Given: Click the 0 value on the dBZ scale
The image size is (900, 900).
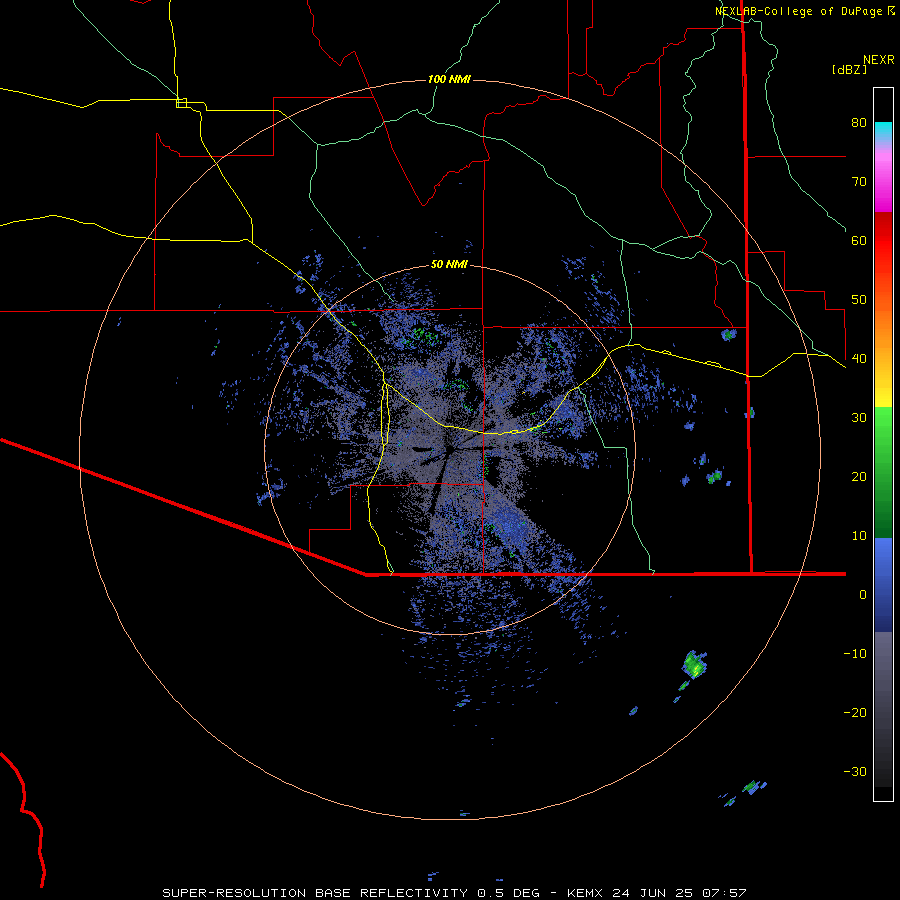Looking at the screenshot, I should (863, 595).
